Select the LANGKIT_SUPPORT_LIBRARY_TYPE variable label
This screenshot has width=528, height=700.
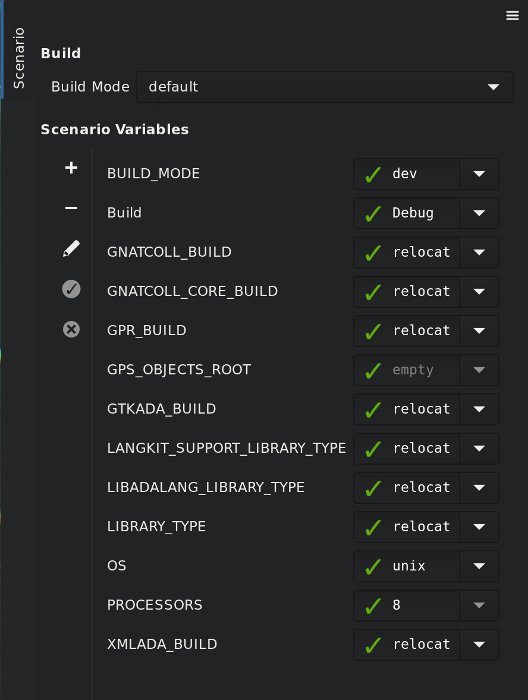[226, 448]
